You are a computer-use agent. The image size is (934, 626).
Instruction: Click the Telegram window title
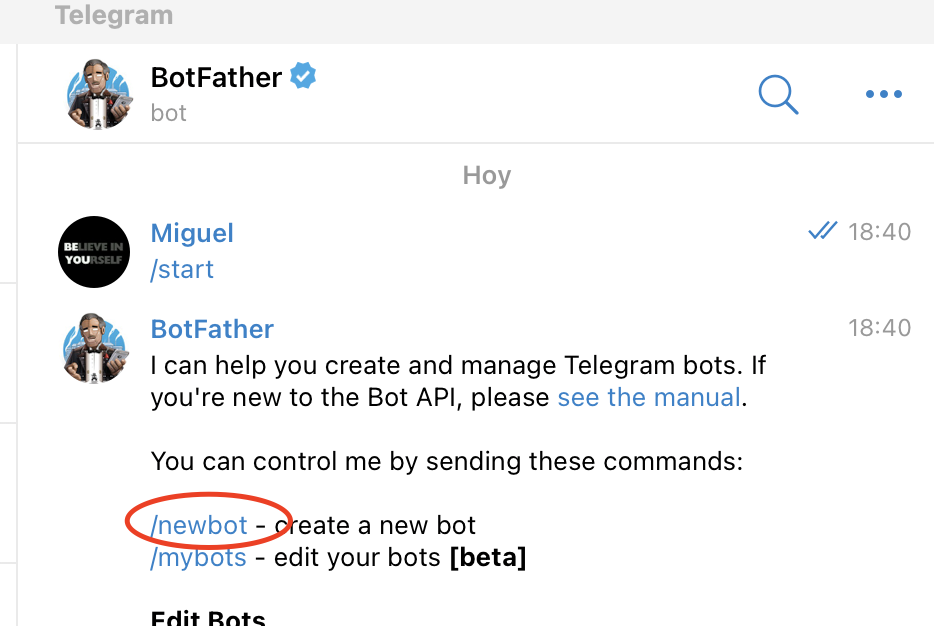coord(114,15)
